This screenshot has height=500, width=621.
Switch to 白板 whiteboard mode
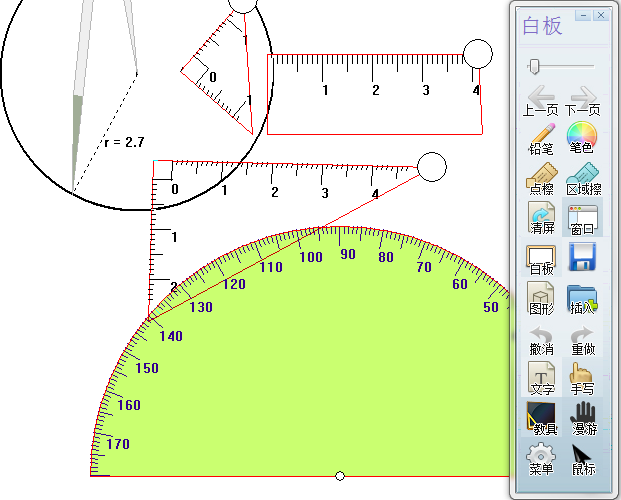click(x=541, y=259)
